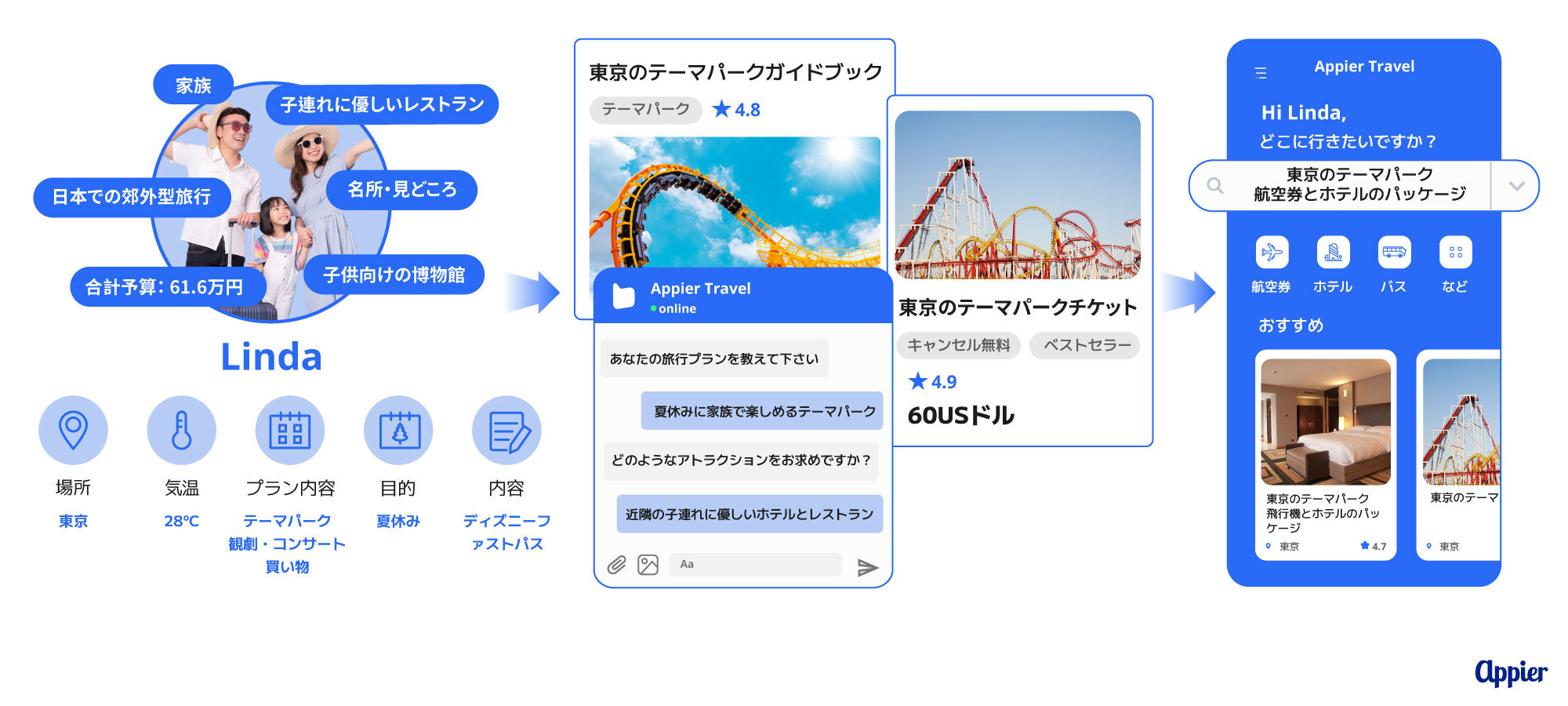Click the Appier logo at bottom right
Viewport: 1568px width, 706px height.
[x=1511, y=672]
